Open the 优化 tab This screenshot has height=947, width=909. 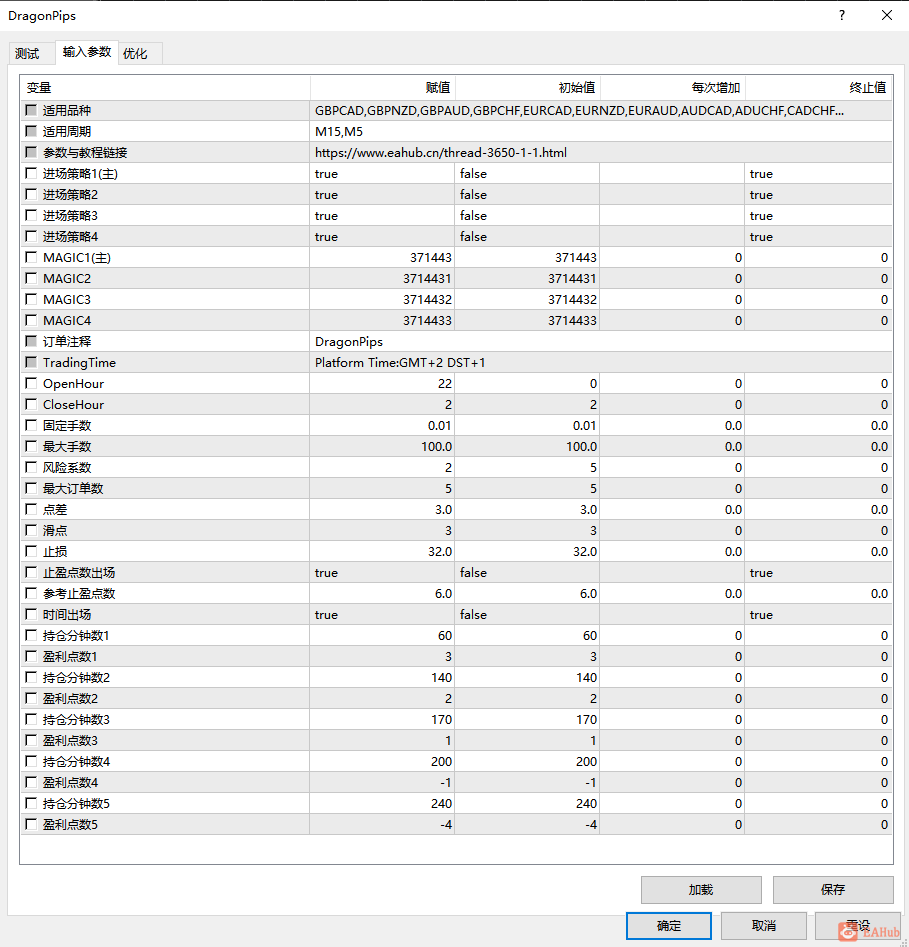point(135,53)
